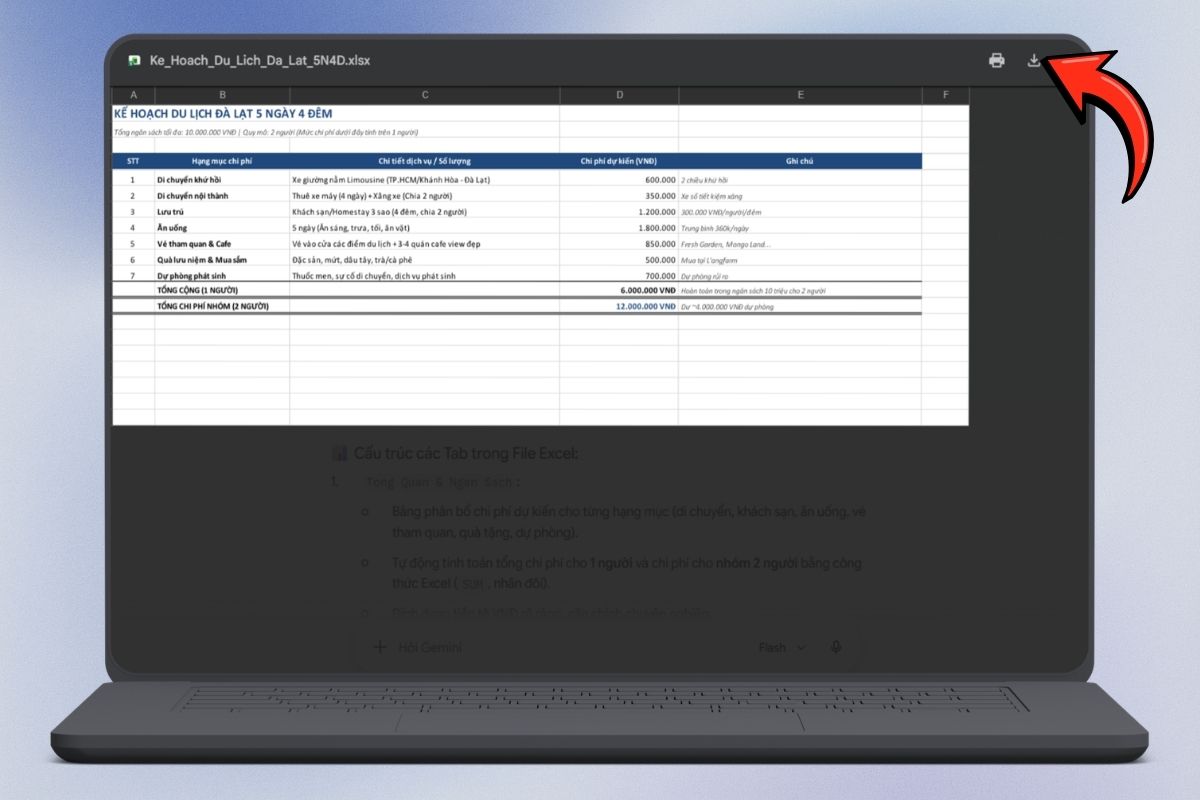The width and height of the screenshot is (1200, 800).
Task: Click the Xe giường nằm Limousine detail cell
Action: click(x=425, y=180)
